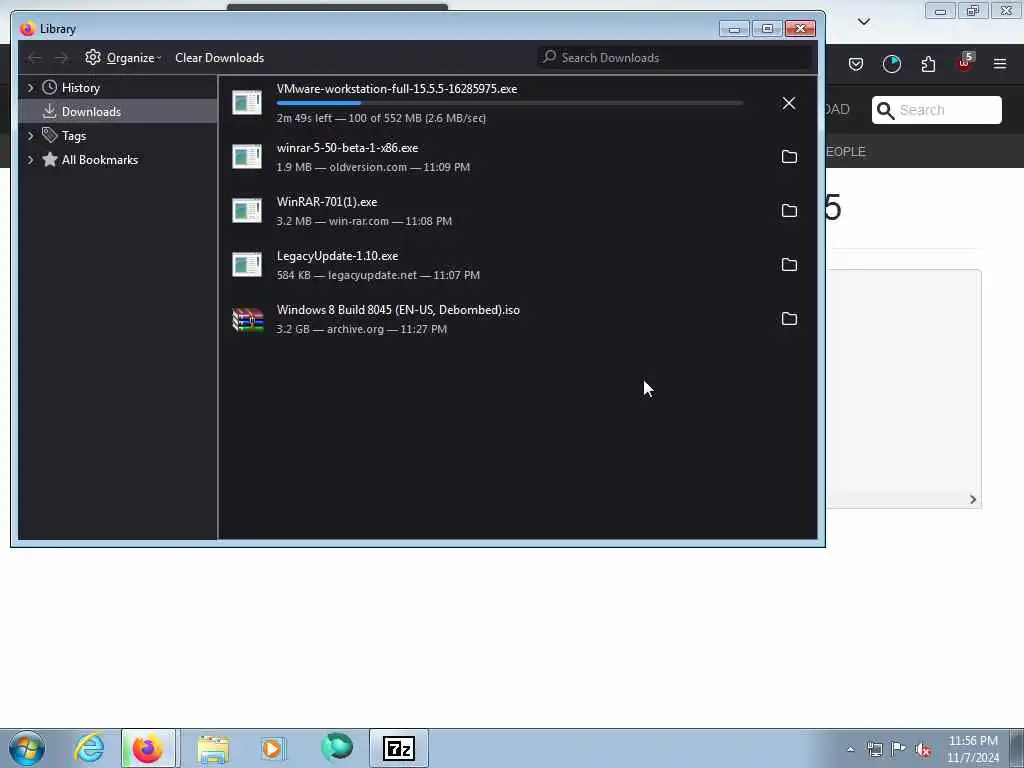Select VMware-workstation-full-15.5.5-16285975.exe file name
This screenshot has height=768, width=1024.
click(x=396, y=89)
